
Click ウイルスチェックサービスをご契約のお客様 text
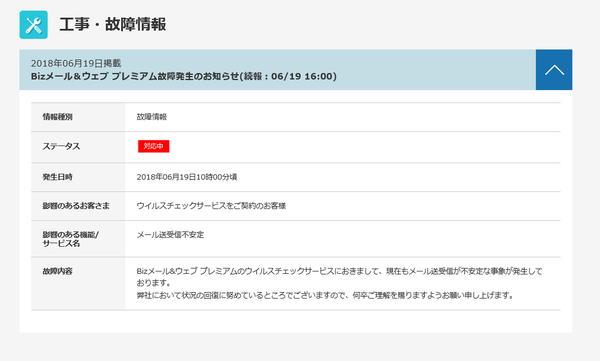click(x=211, y=206)
